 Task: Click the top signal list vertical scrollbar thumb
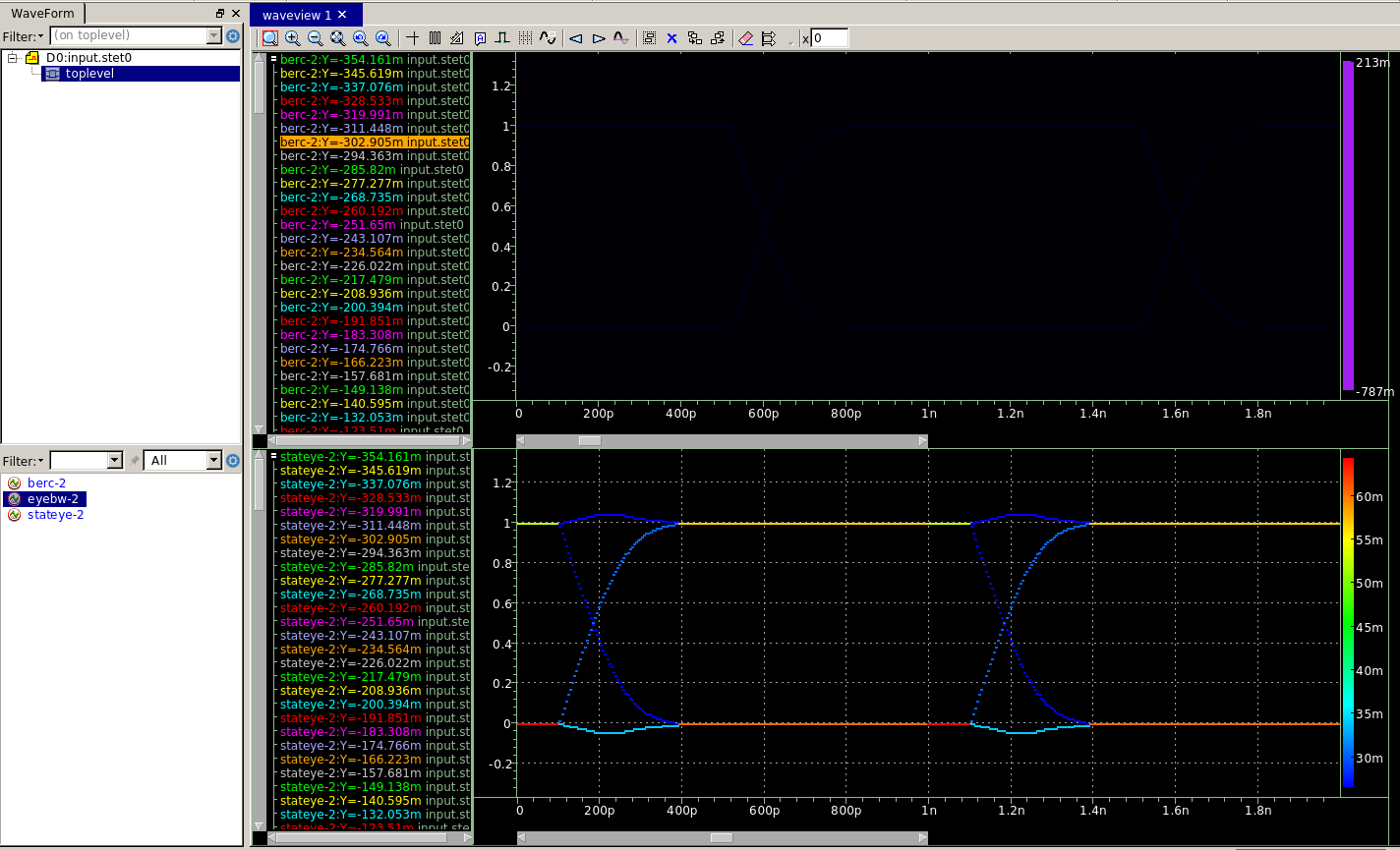click(x=260, y=88)
